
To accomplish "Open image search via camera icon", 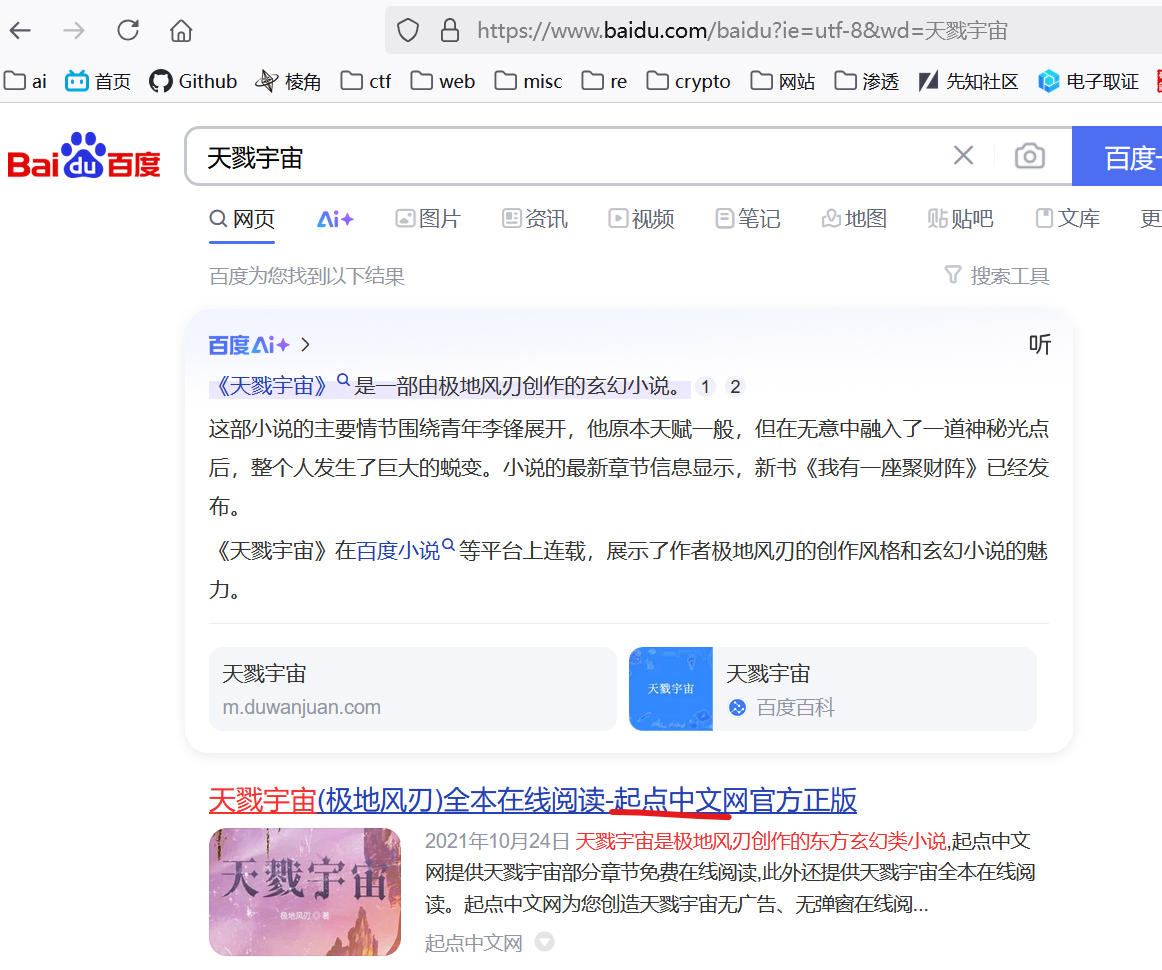I will 1029,156.
